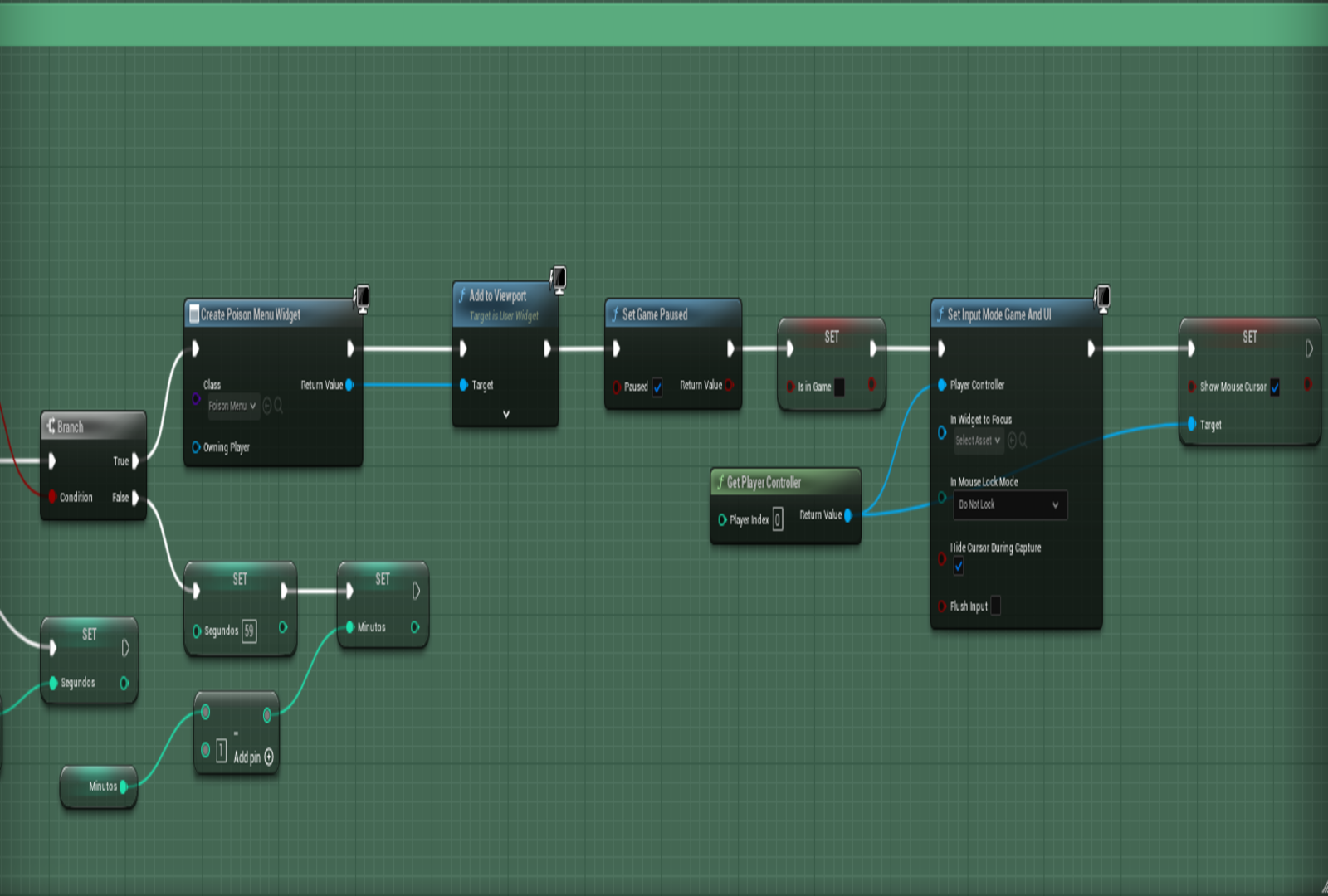Click the Owning Player pin on Create Widget node
1328x896 pixels.
point(196,447)
